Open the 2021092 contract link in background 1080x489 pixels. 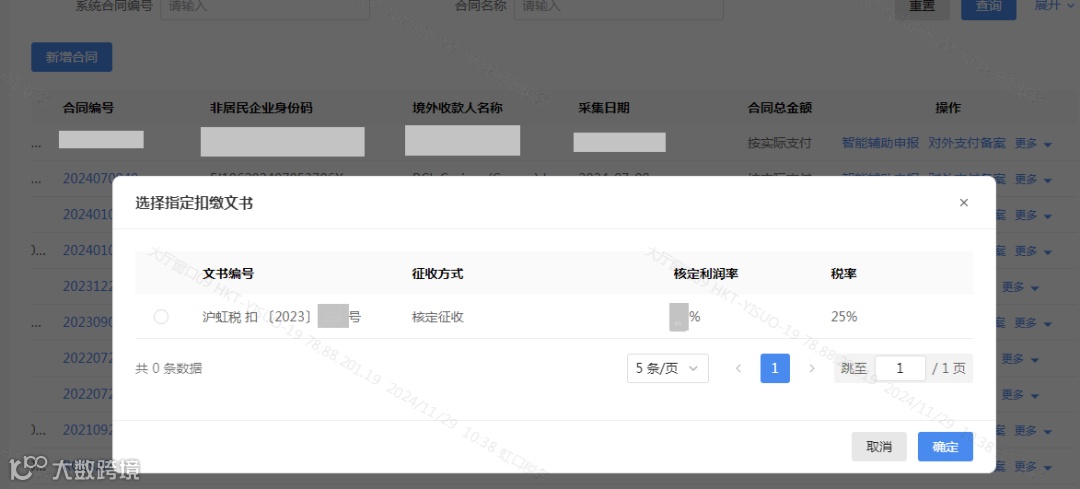click(87, 430)
